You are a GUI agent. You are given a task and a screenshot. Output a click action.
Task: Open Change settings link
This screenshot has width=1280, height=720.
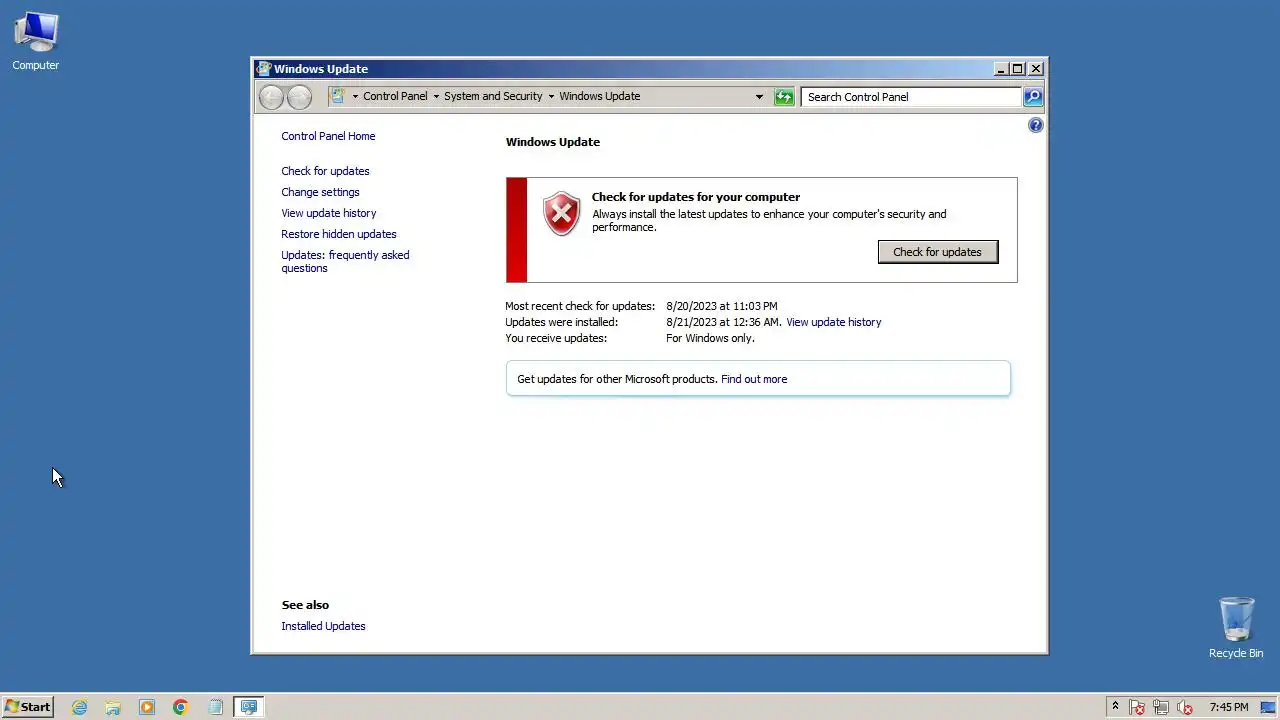point(320,192)
